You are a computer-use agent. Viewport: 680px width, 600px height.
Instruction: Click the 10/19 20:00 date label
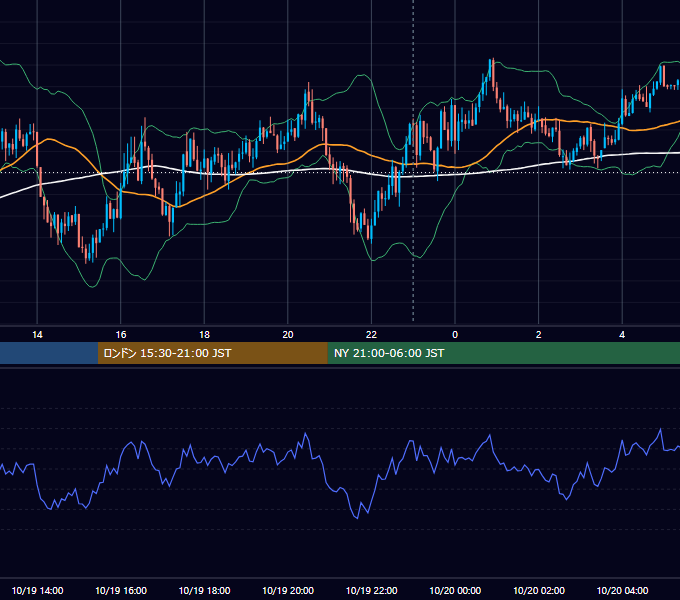point(288,591)
